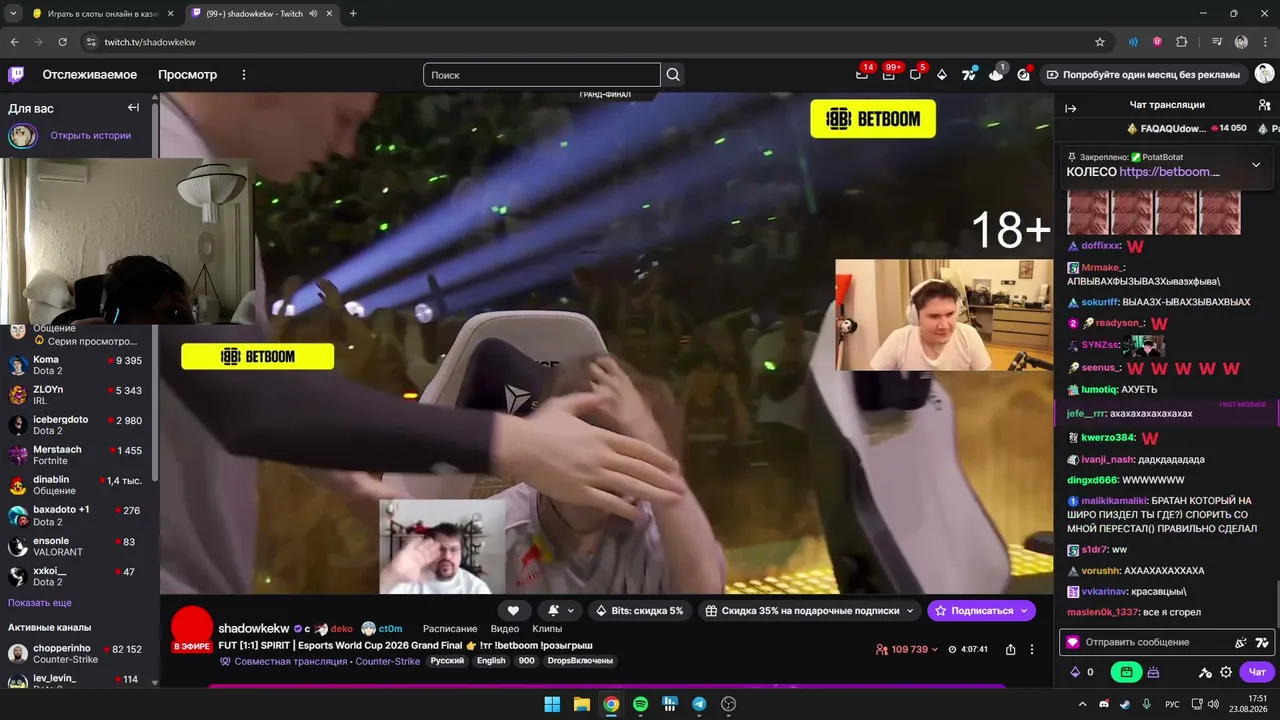Open the betboom link in pinned message
This screenshot has height=720, width=1280.
pos(1170,172)
